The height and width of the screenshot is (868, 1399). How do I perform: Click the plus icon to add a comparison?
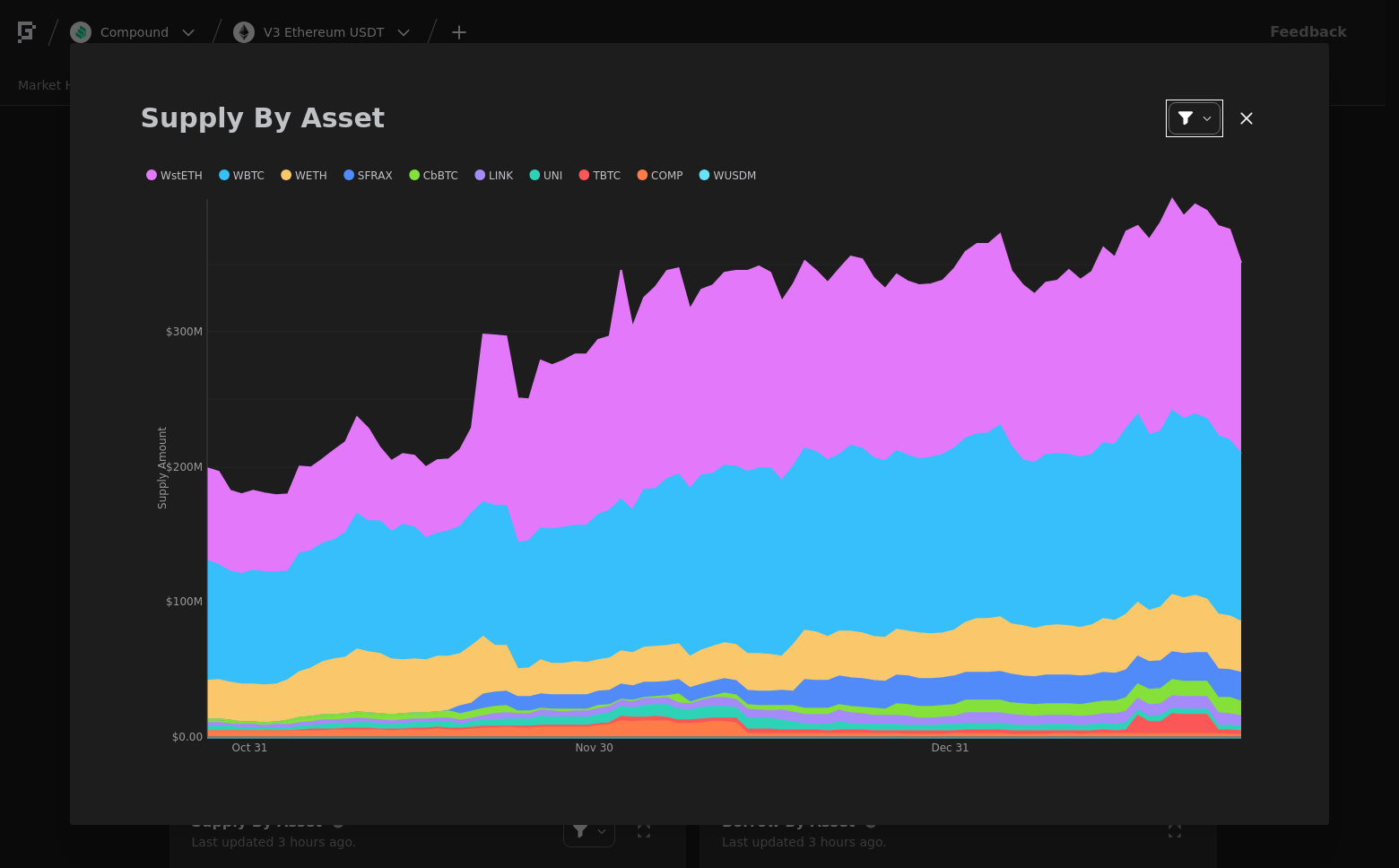coord(459,32)
